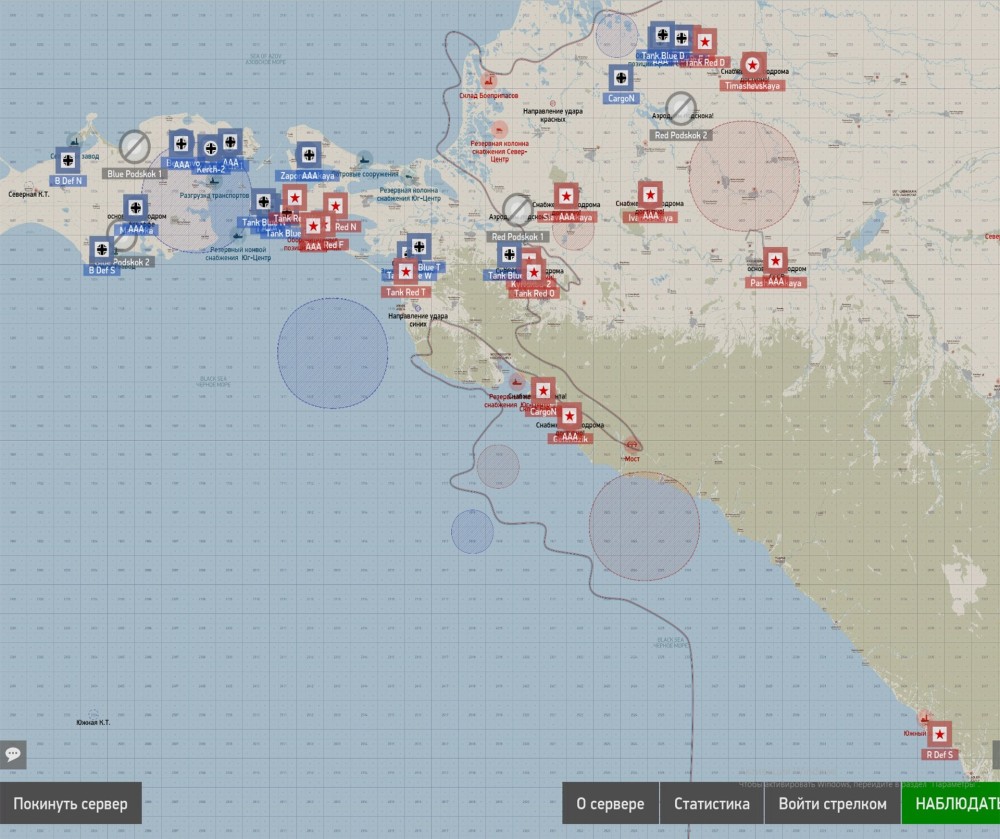Click the disabled Red Podskok 2 icon
This screenshot has width=1000, height=839.
[680, 107]
